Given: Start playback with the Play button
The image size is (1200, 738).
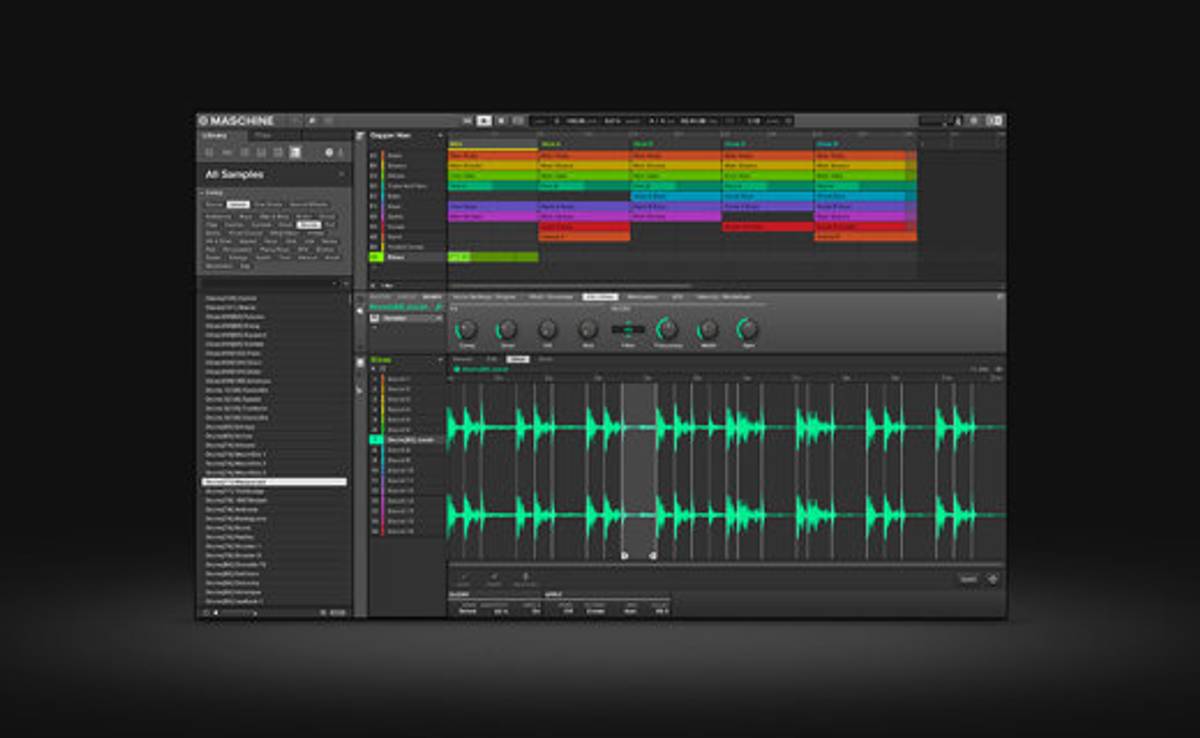Looking at the screenshot, I should pyautogui.click(x=484, y=120).
